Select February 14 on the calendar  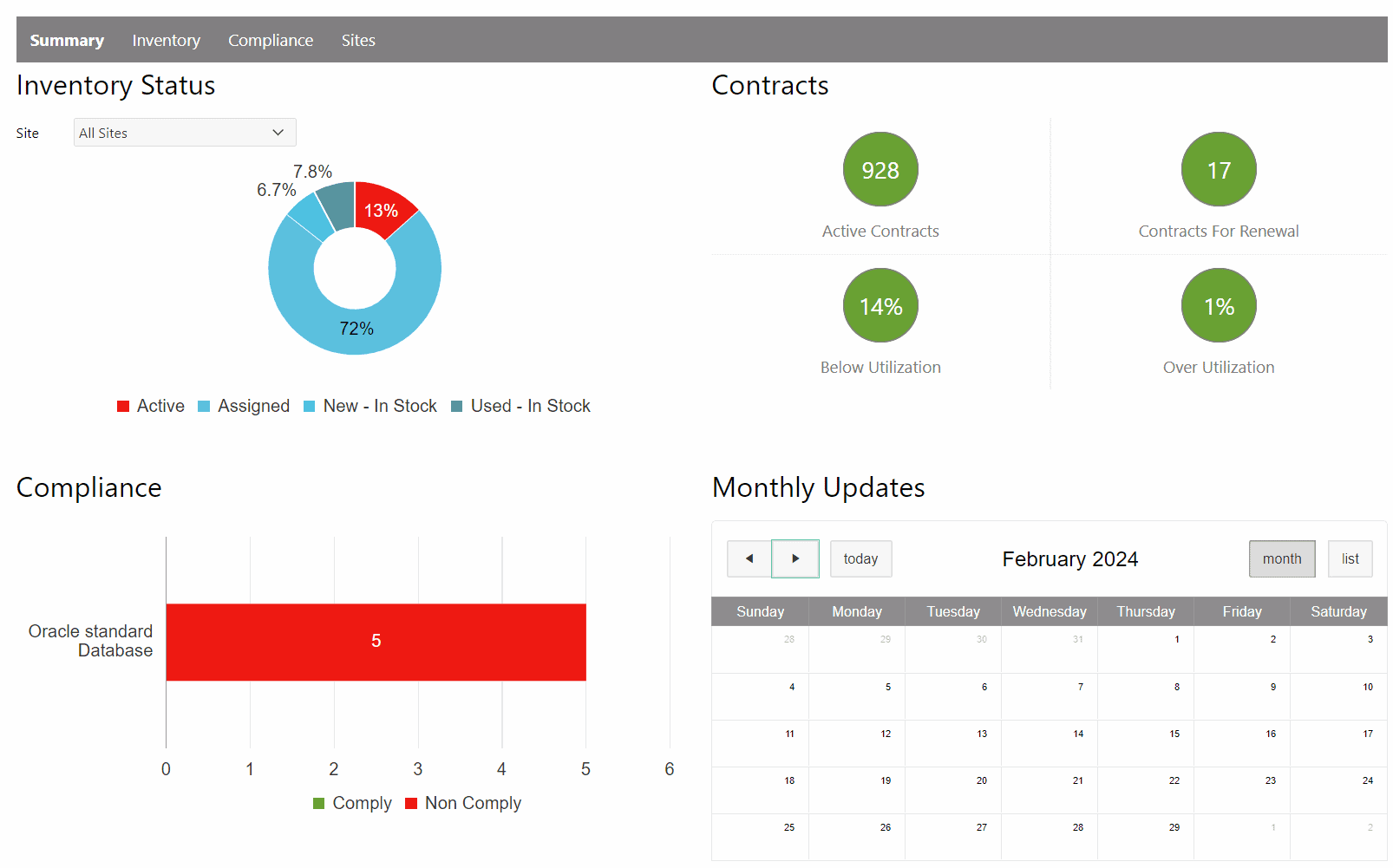click(1049, 743)
